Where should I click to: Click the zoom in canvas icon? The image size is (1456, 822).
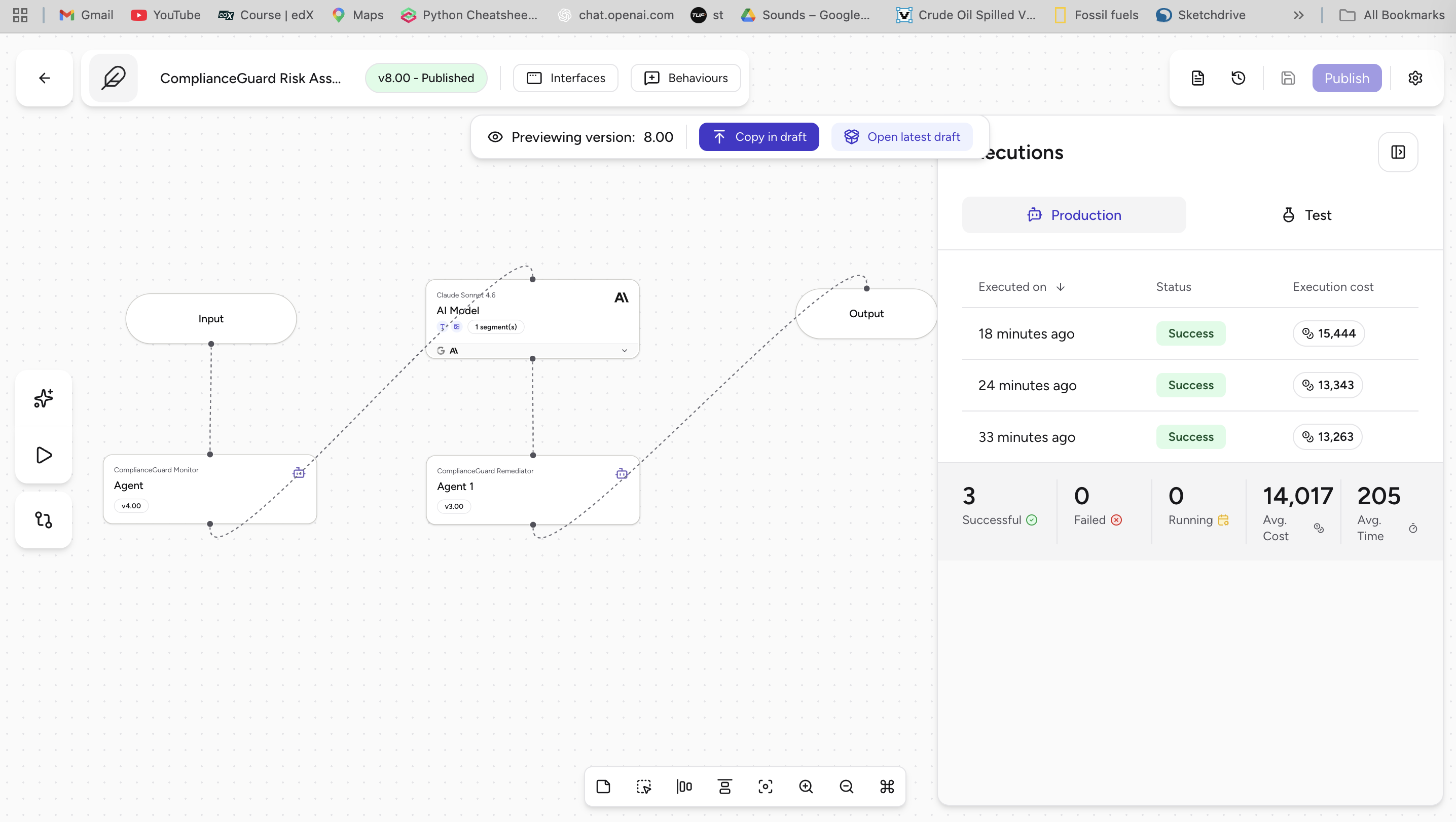click(x=806, y=787)
